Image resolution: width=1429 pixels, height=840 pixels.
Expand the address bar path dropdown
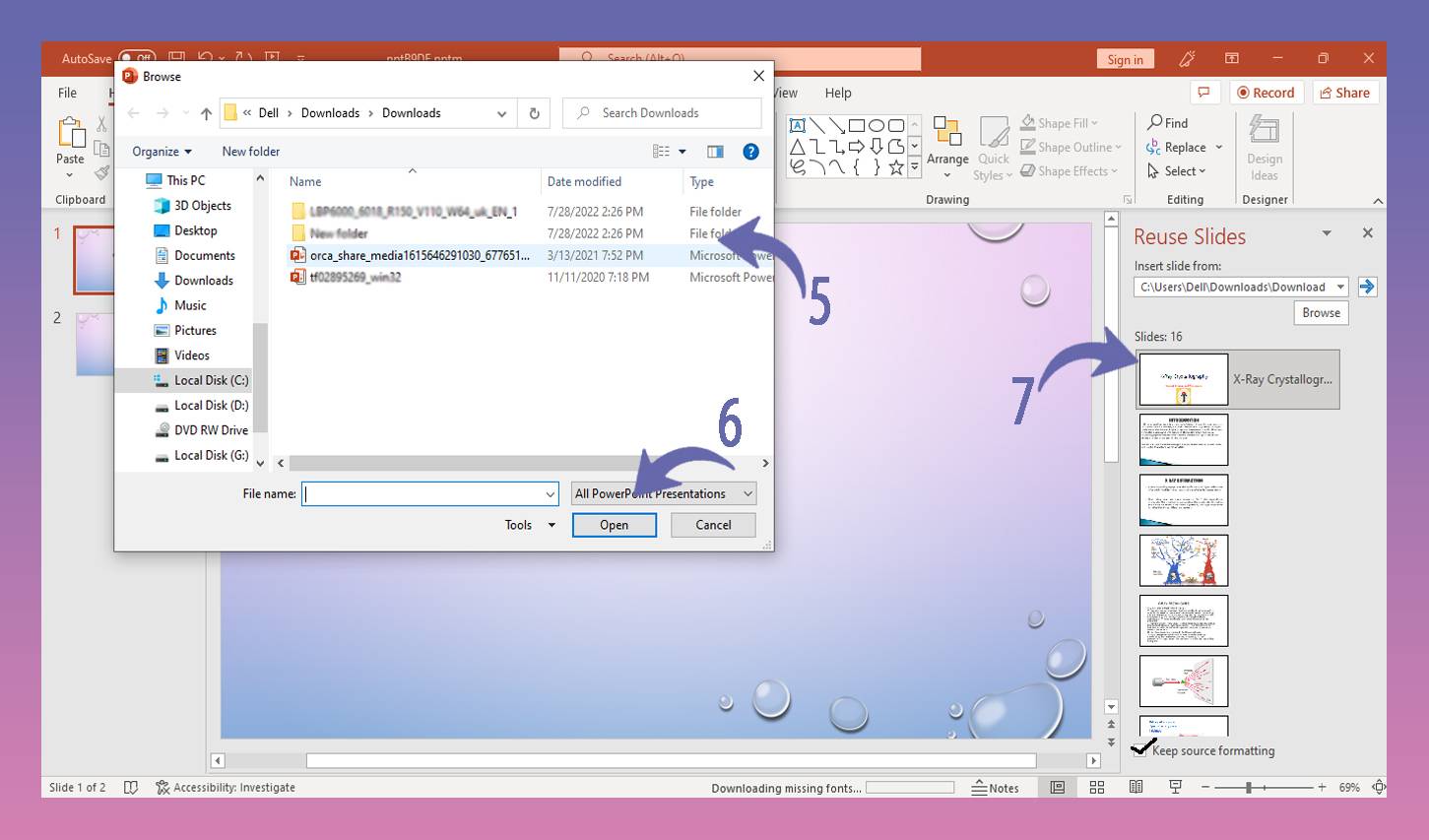[502, 113]
